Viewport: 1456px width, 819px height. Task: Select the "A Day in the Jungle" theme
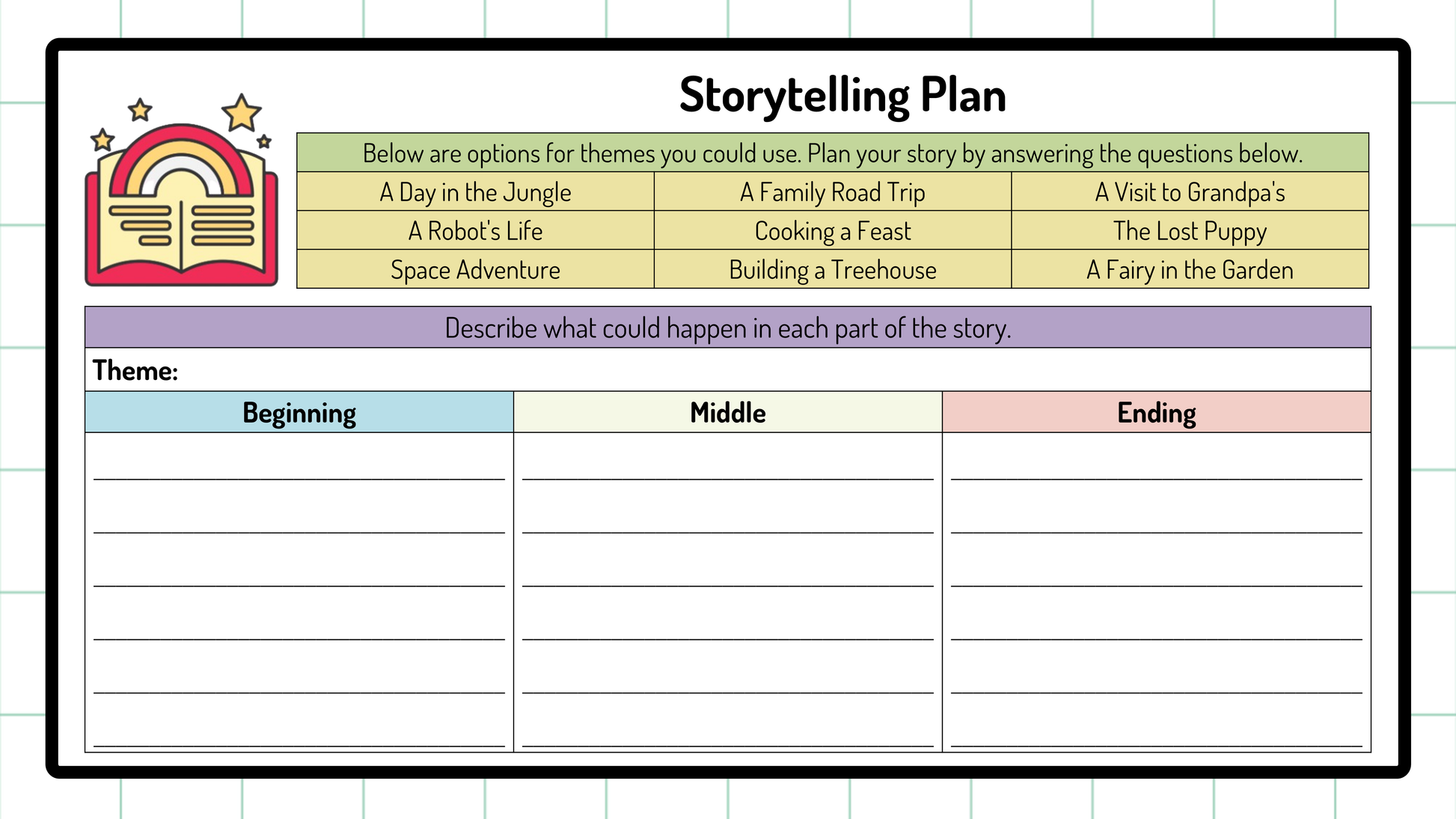[x=475, y=192]
